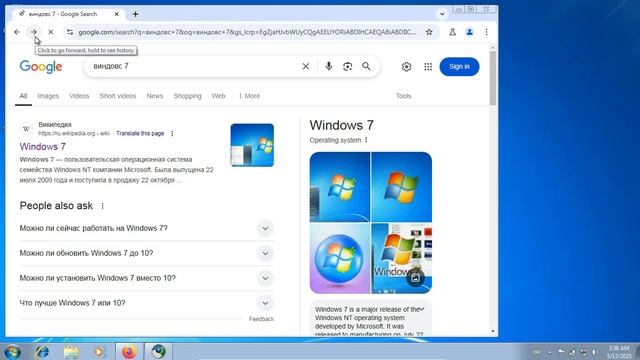Clear the search query text

tap(306, 66)
